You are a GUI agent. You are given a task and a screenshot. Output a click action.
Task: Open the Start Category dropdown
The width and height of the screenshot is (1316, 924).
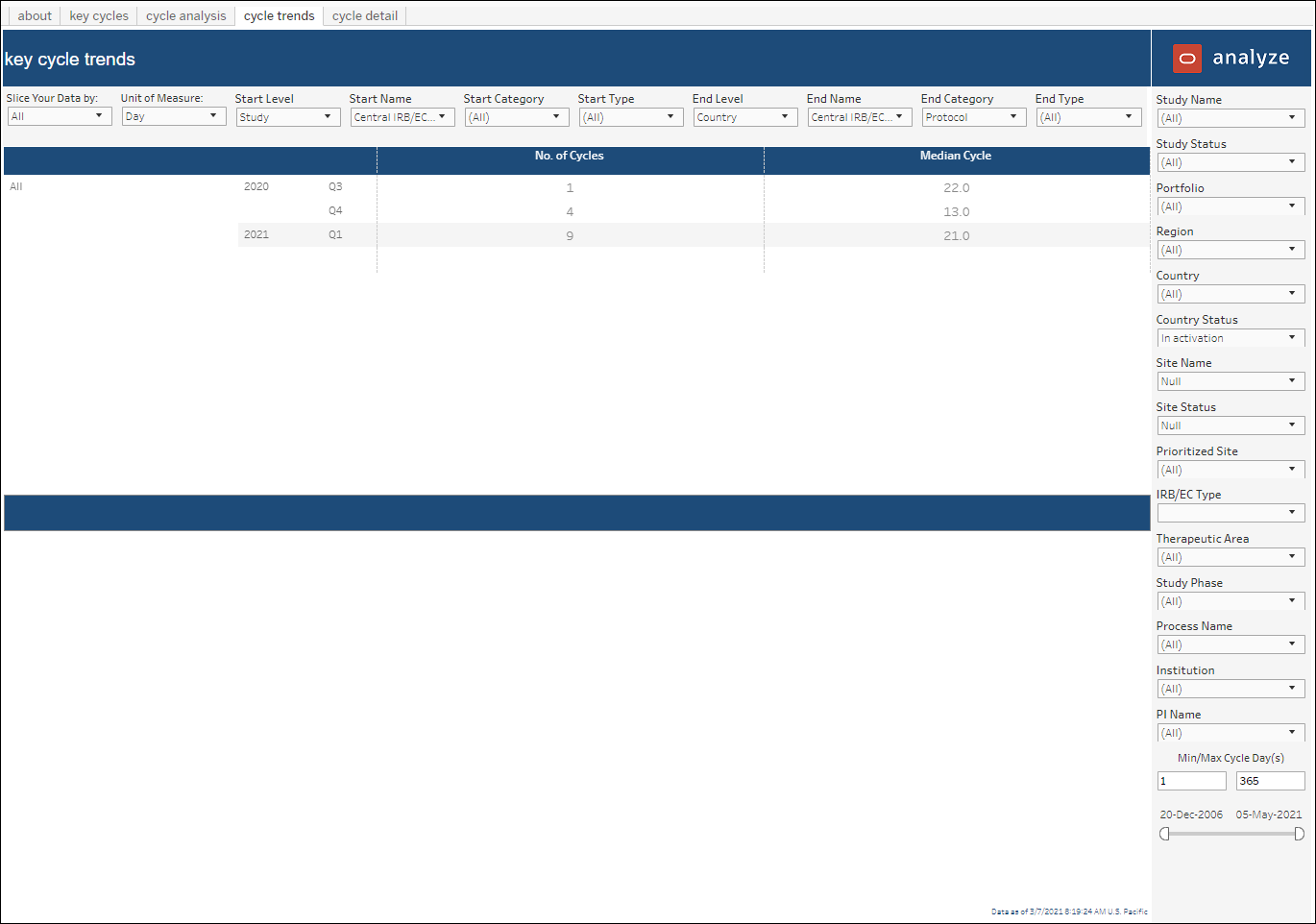[x=517, y=117]
